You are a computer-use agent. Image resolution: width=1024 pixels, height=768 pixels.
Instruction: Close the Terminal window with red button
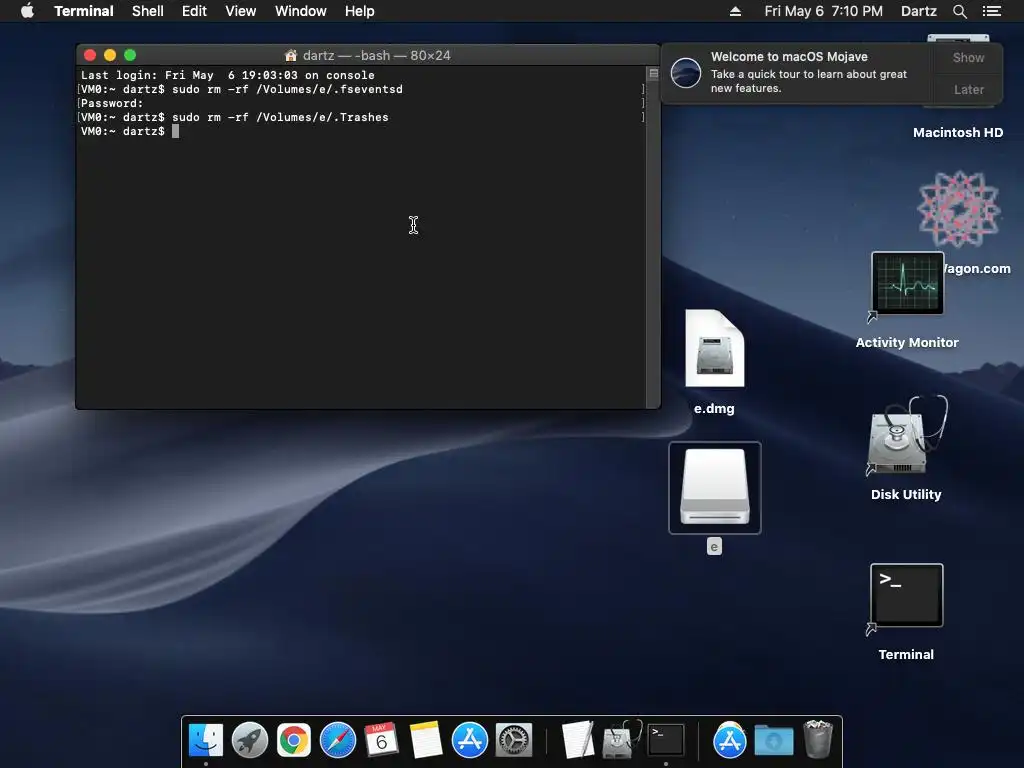90,56
